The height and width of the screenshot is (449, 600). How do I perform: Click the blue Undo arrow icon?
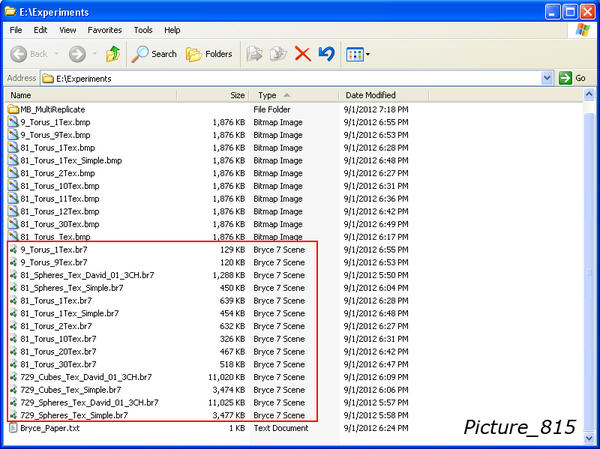(x=326, y=54)
